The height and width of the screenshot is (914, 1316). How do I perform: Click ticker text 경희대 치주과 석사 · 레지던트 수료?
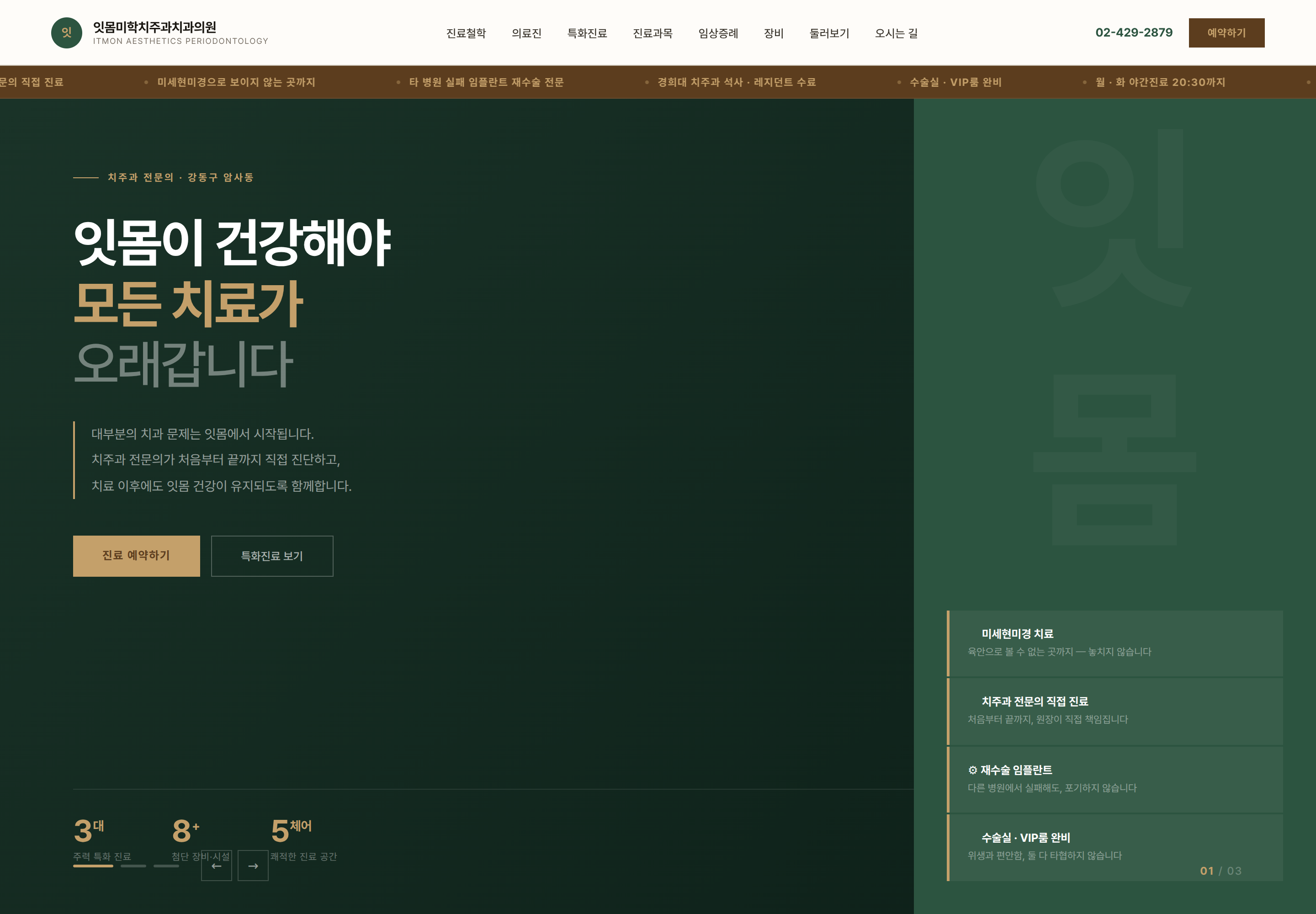[737, 82]
